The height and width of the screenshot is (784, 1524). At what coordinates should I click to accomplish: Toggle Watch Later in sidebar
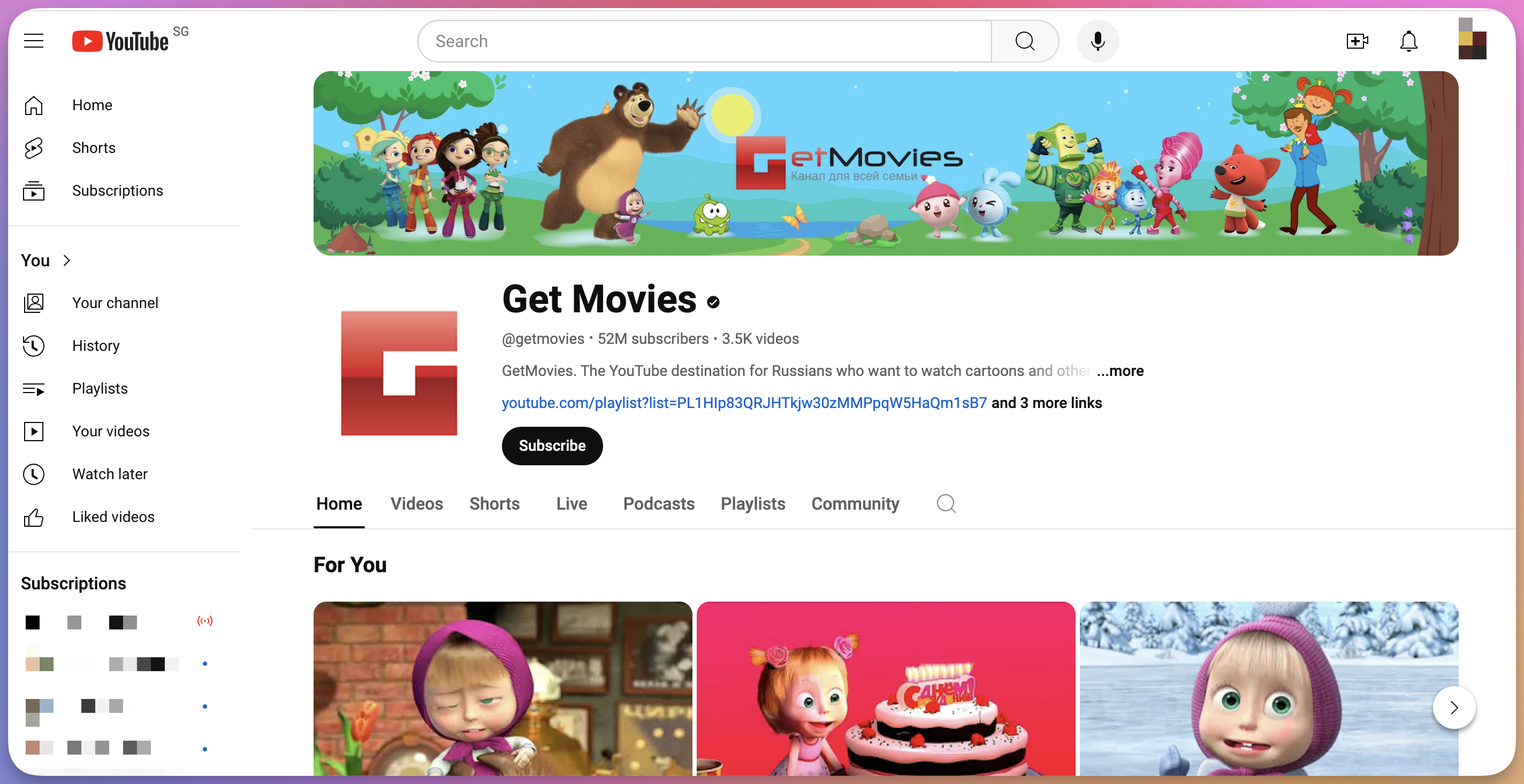pyautogui.click(x=110, y=474)
